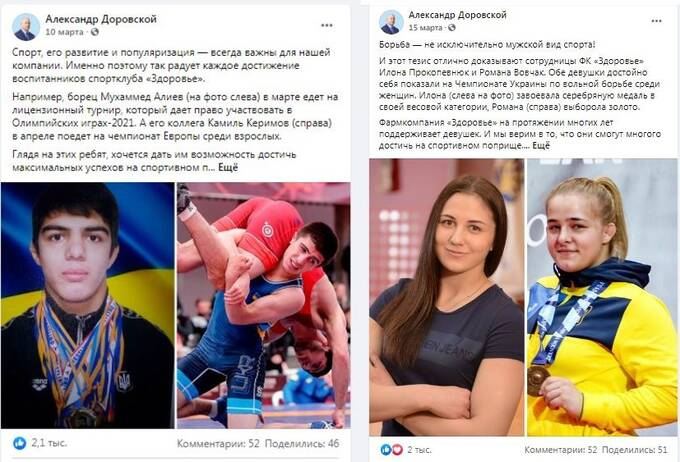Click the author avatar on the 10 марта post
Image resolution: width=680 pixels, height=462 pixels.
[x=26, y=27]
